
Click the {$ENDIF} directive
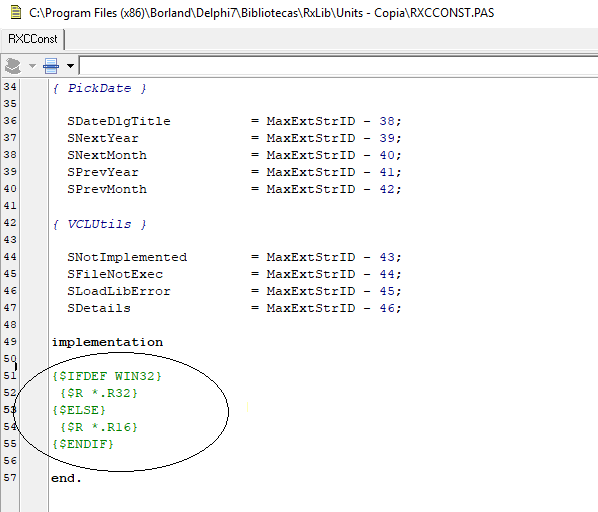pyautogui.click(x=83, y=444)
